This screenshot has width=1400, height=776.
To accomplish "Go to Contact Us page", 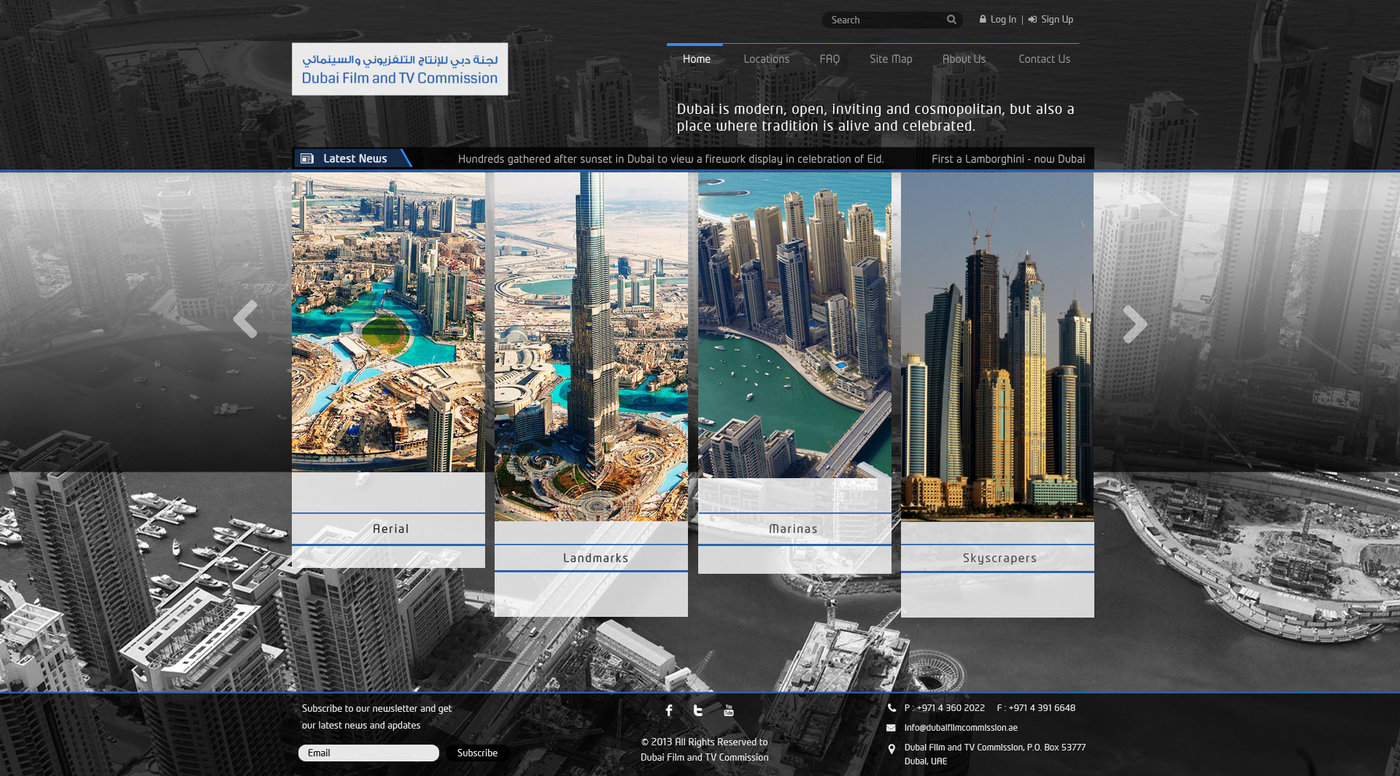I will click(1043, 59).
